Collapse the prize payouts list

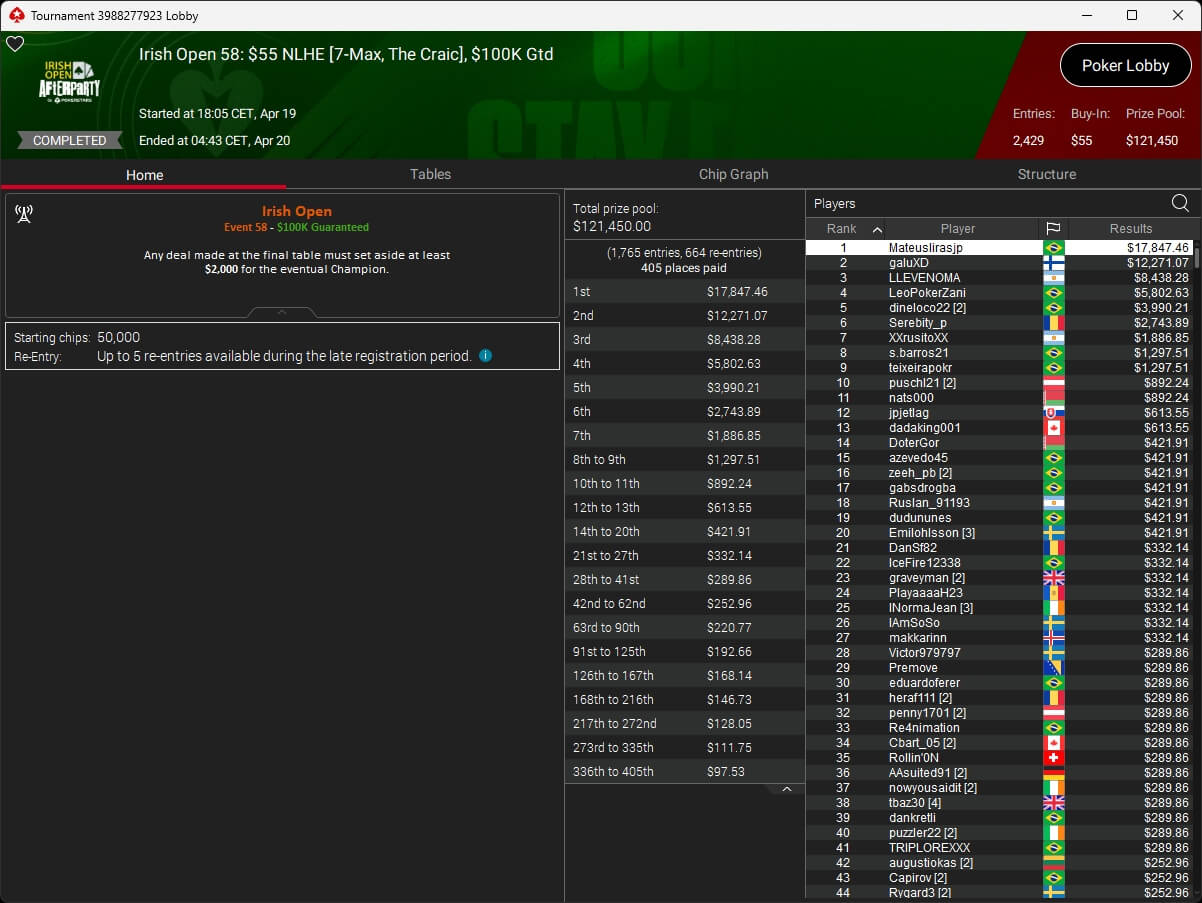click(x=786, y=790)
